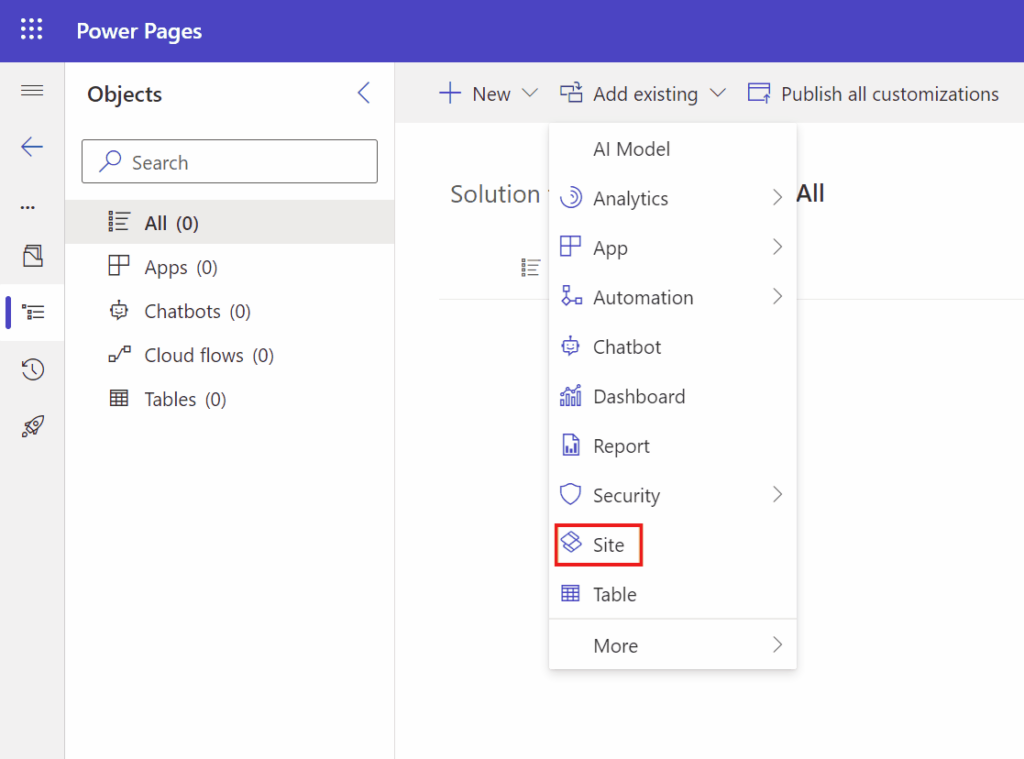
Task: Click Publish all customizations
Action: tap(873, 94)
